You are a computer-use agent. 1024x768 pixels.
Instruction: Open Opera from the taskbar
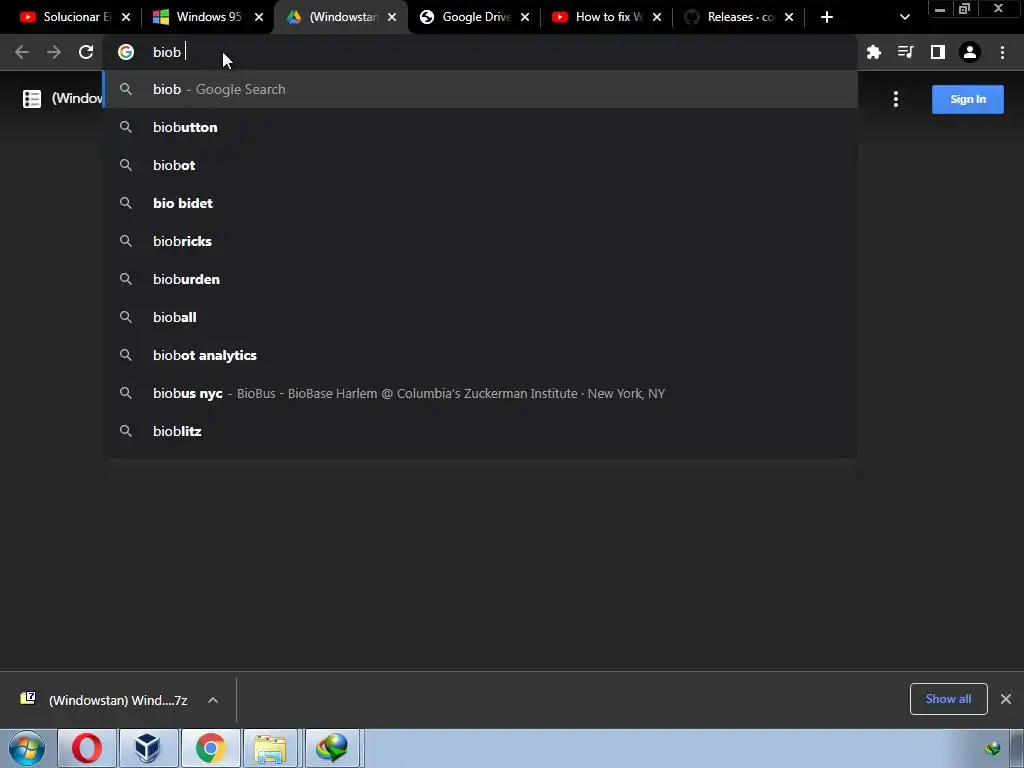[87, 748]
